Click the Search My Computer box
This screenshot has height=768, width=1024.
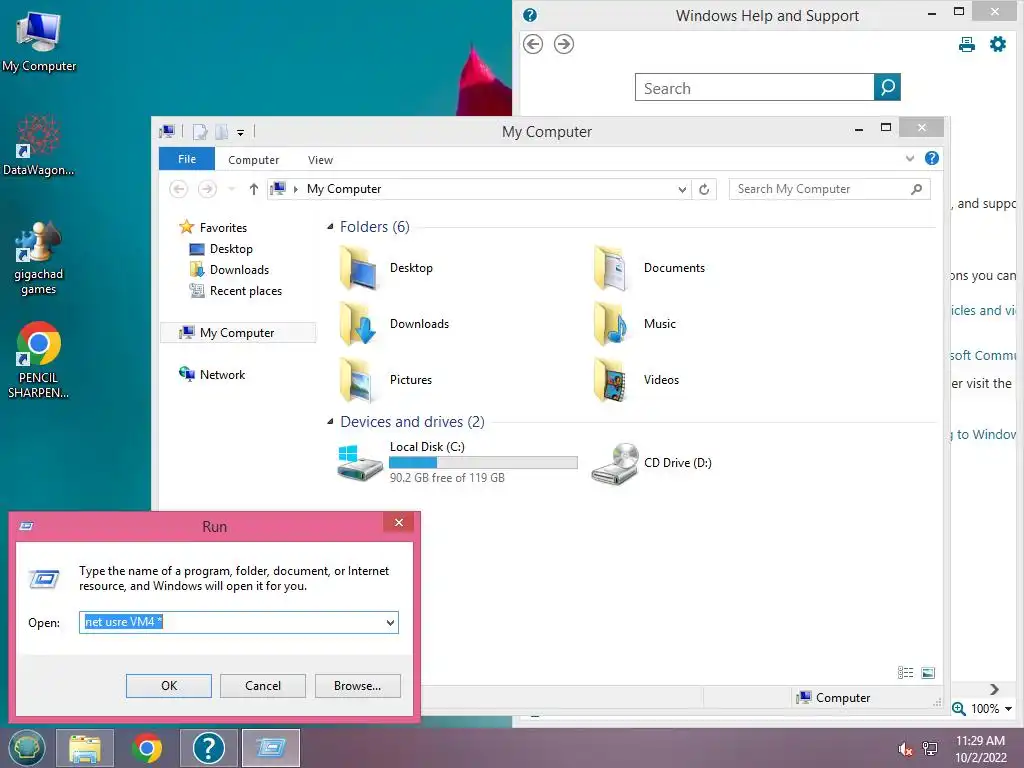829,189
